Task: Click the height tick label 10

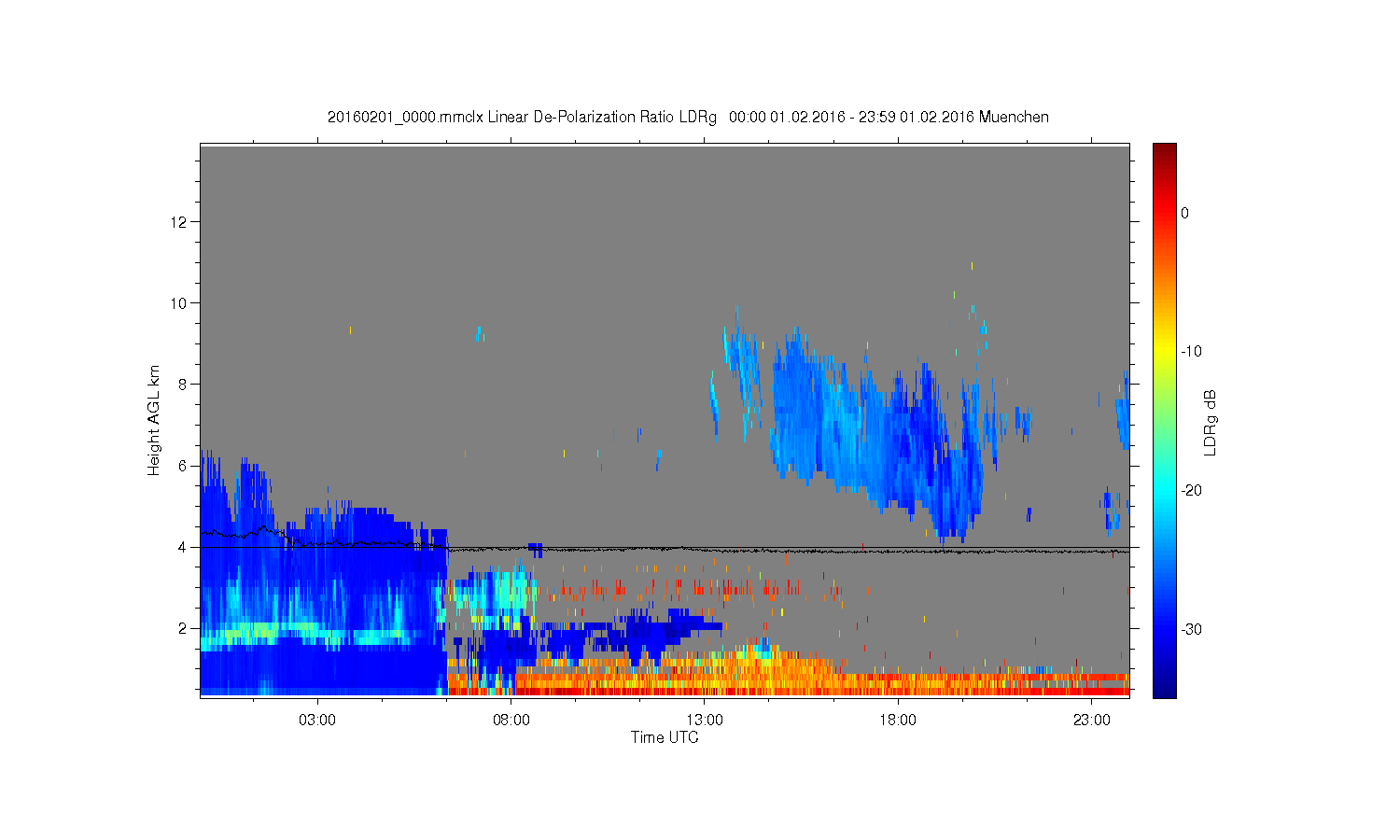Action: click(180, 303)
